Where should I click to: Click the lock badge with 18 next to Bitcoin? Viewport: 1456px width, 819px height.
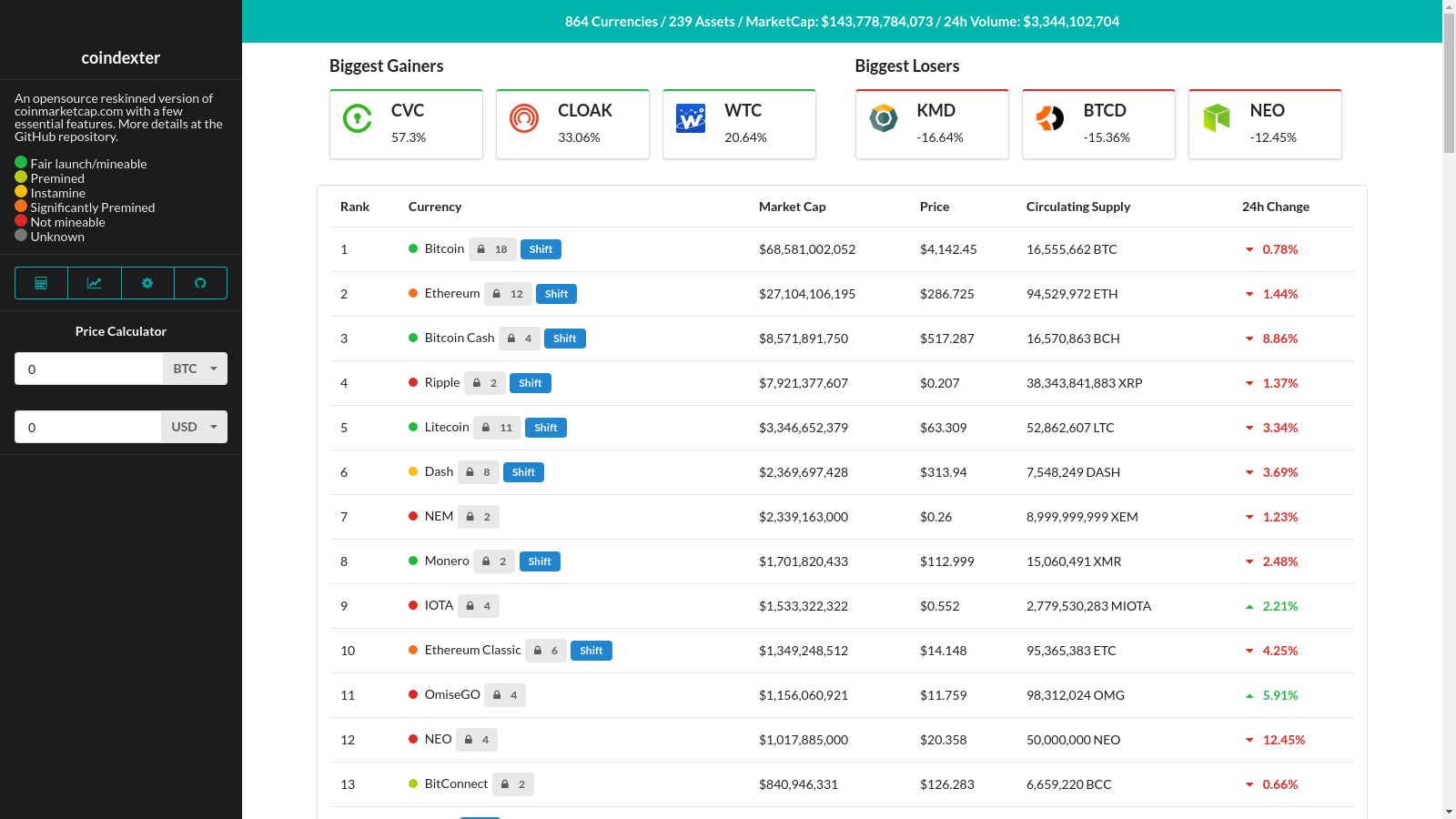492,249
